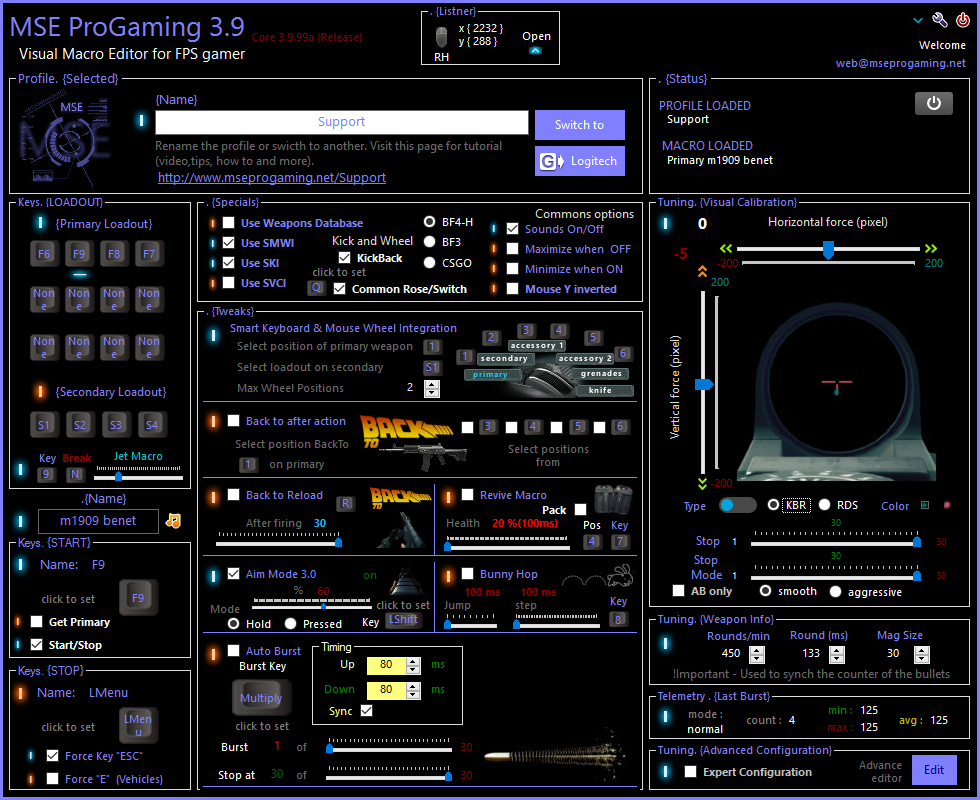Click the macro name field m1909 benet
The width and height of the screenshot is (980, 800).
click(98, 521)
